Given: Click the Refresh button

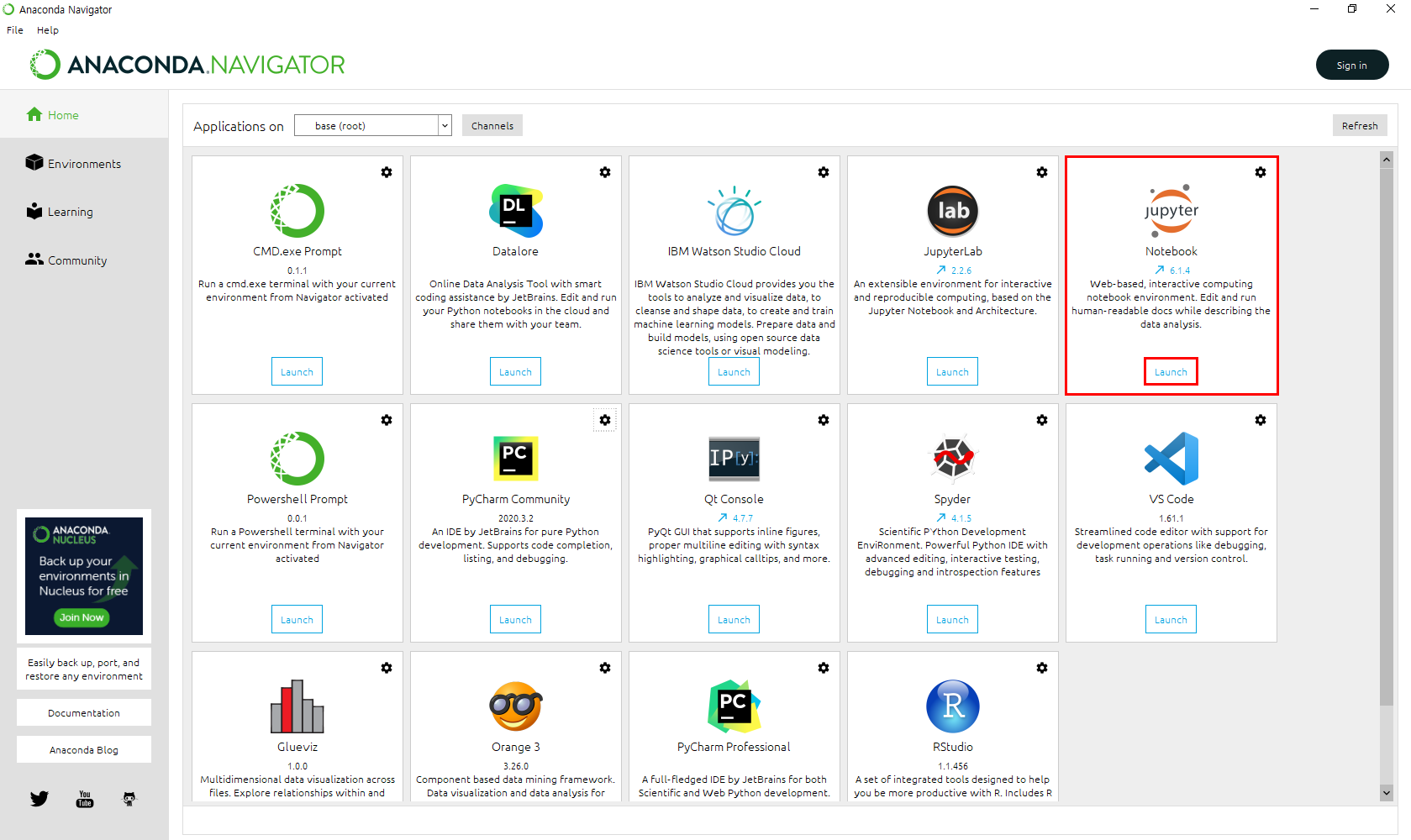Looking at the screenshot, I should (x=1360, y=126).
